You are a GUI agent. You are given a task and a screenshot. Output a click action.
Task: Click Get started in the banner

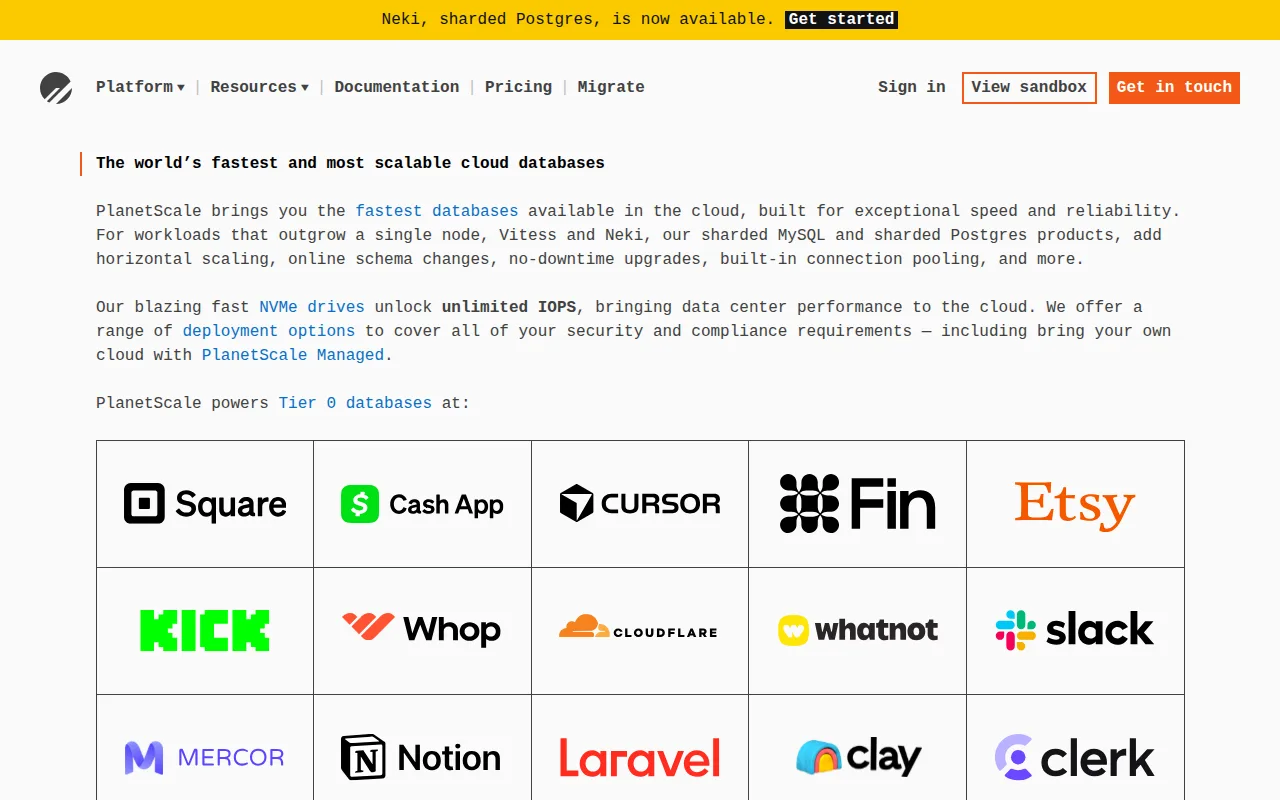click(841, 19)
